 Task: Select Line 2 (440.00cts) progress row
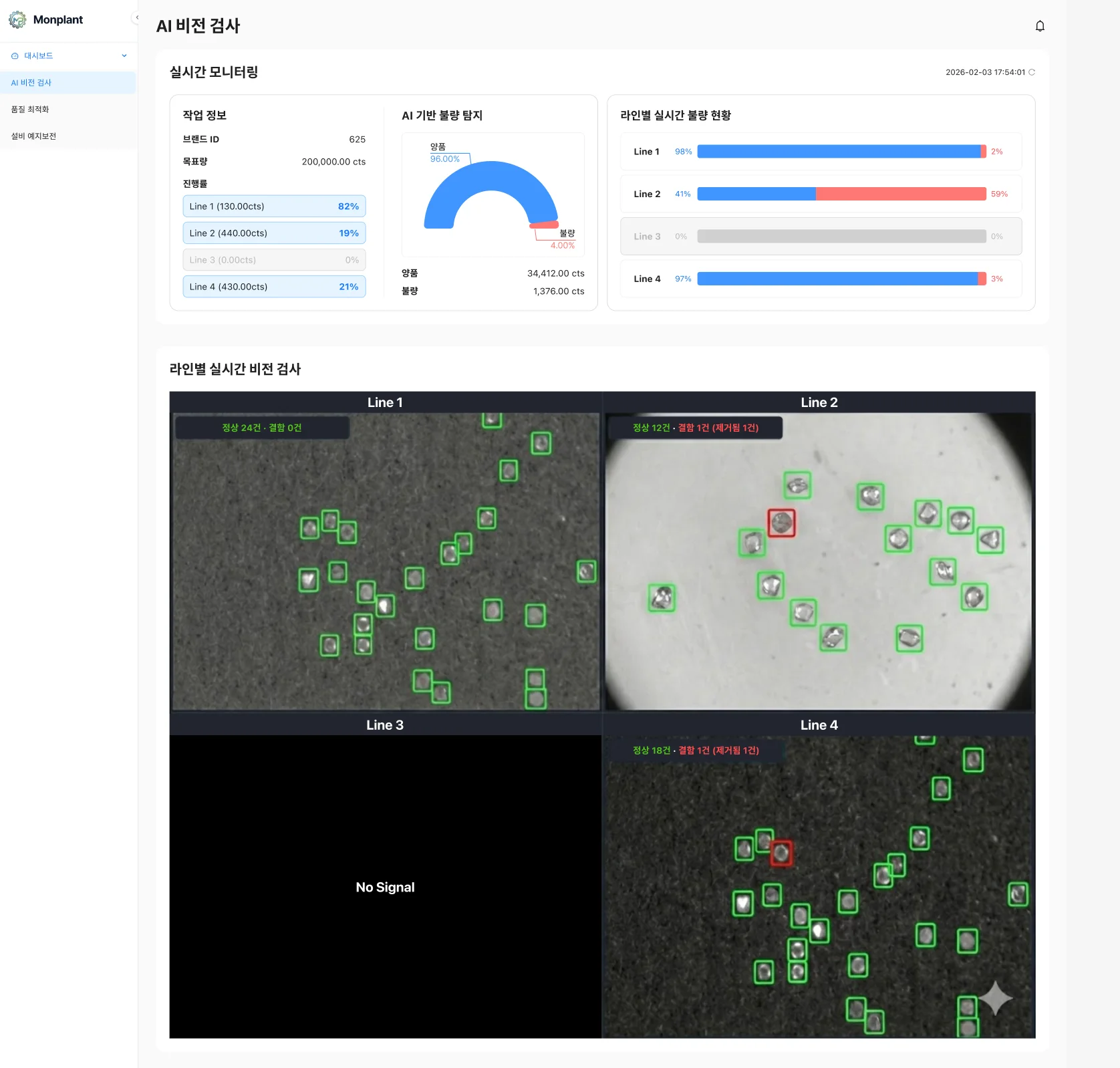(274, 233)
